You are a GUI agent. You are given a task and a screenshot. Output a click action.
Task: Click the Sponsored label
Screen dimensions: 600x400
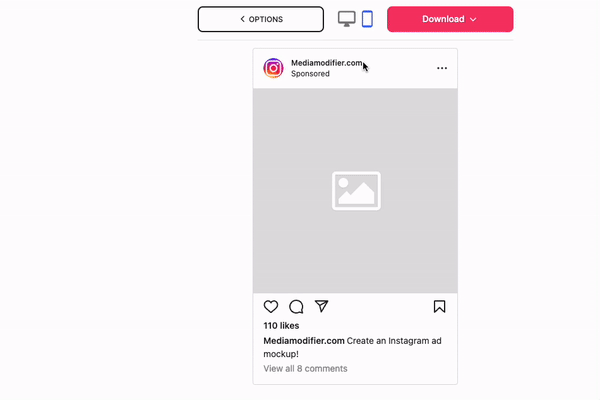point(310,73)
